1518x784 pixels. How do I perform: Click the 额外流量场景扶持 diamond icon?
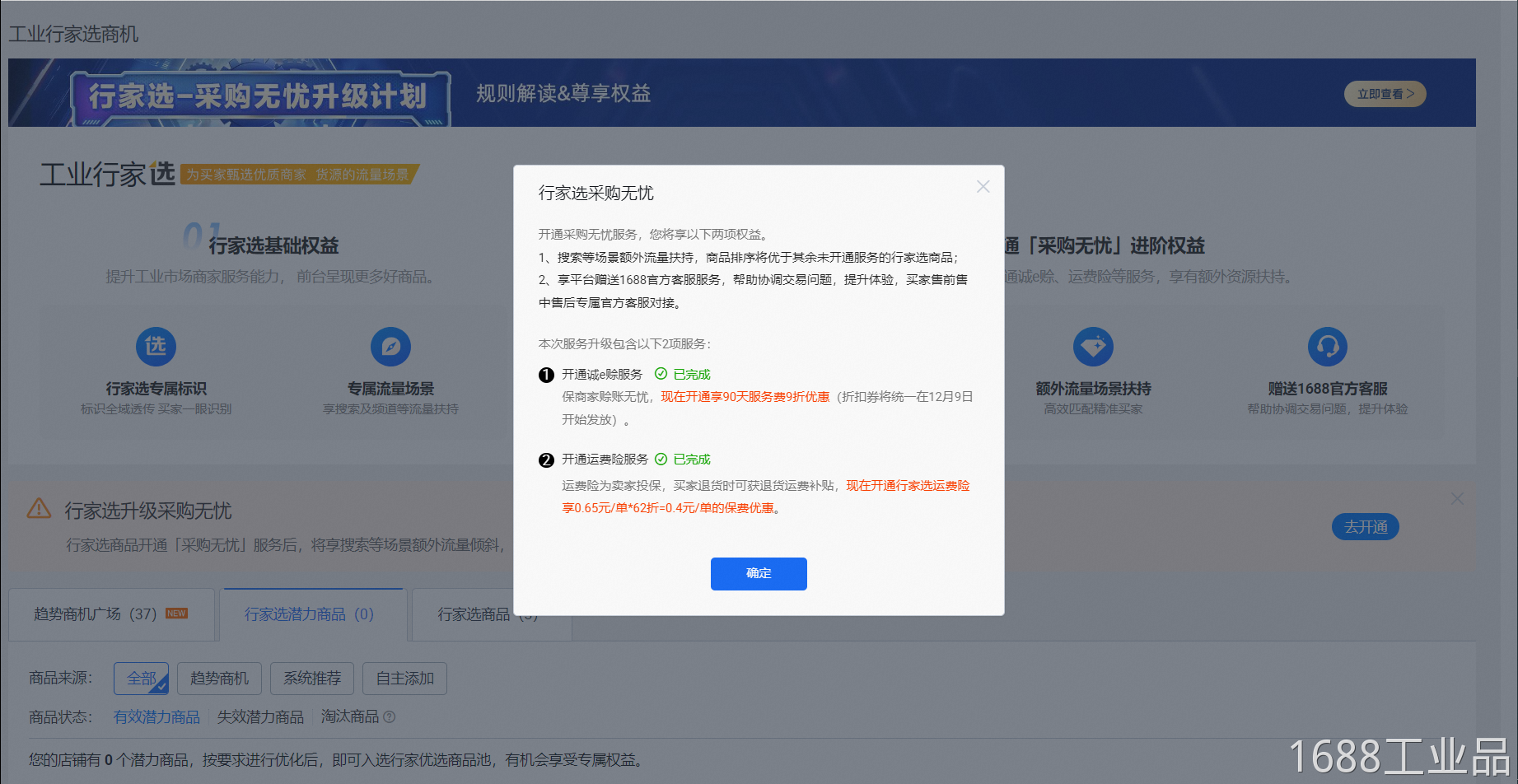(x=1093, y=347)
